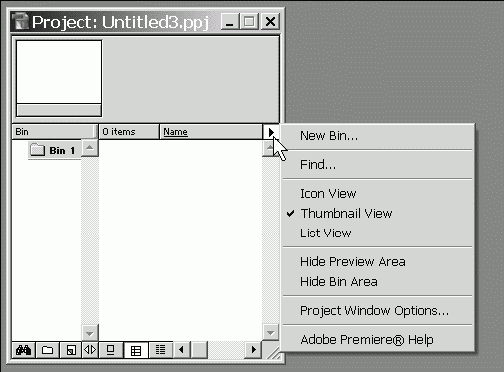This screenshot has width=504, height=372.
Task: Click the Bin 1 folder icon
Action: (x=37, y=150)
